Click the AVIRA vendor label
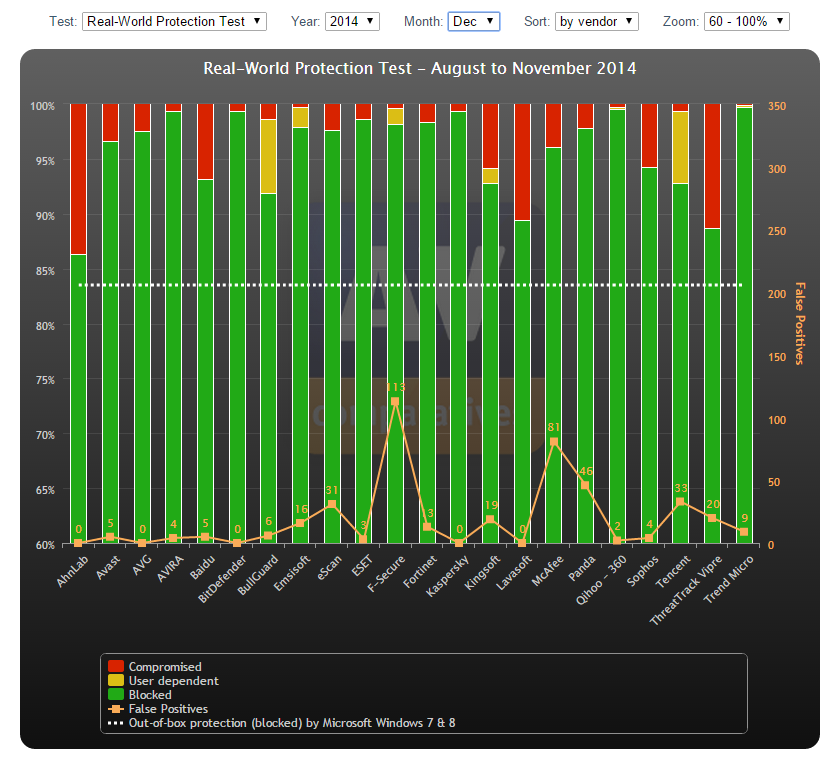This screenshot has height=758, width=833. tap(170, 568)
